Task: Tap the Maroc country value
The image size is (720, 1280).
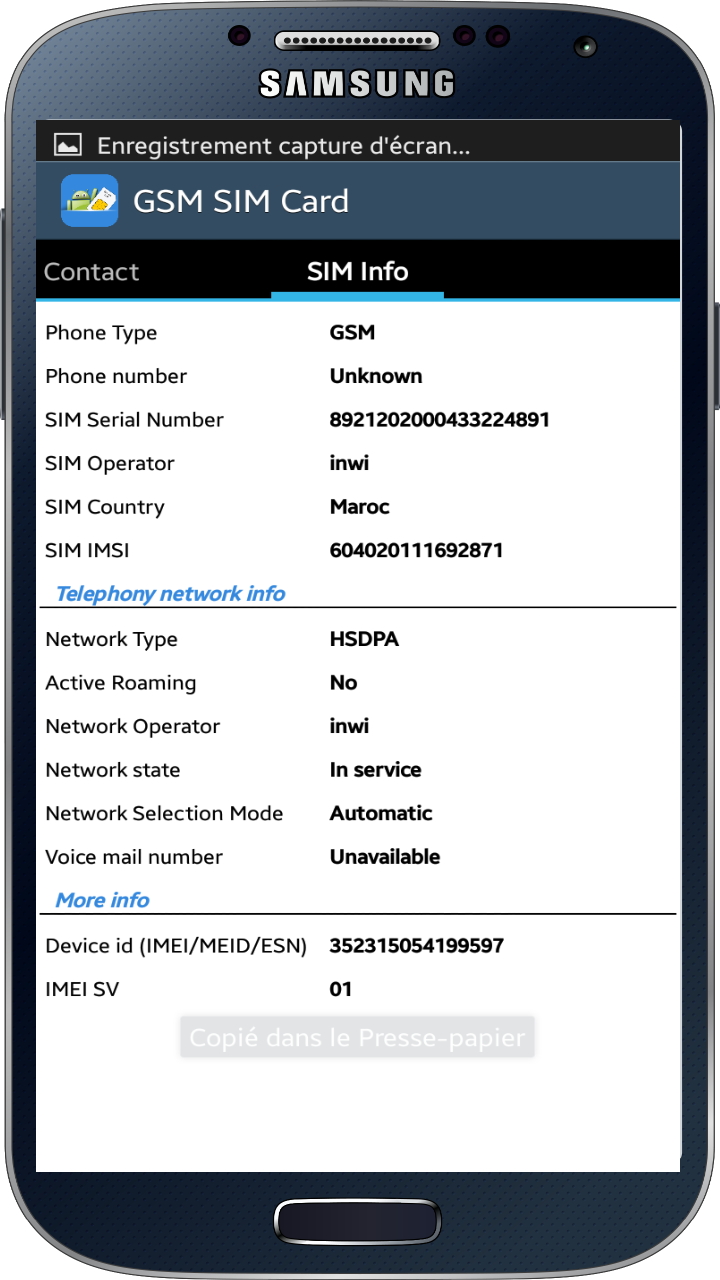Action: (x=360, y=507)
